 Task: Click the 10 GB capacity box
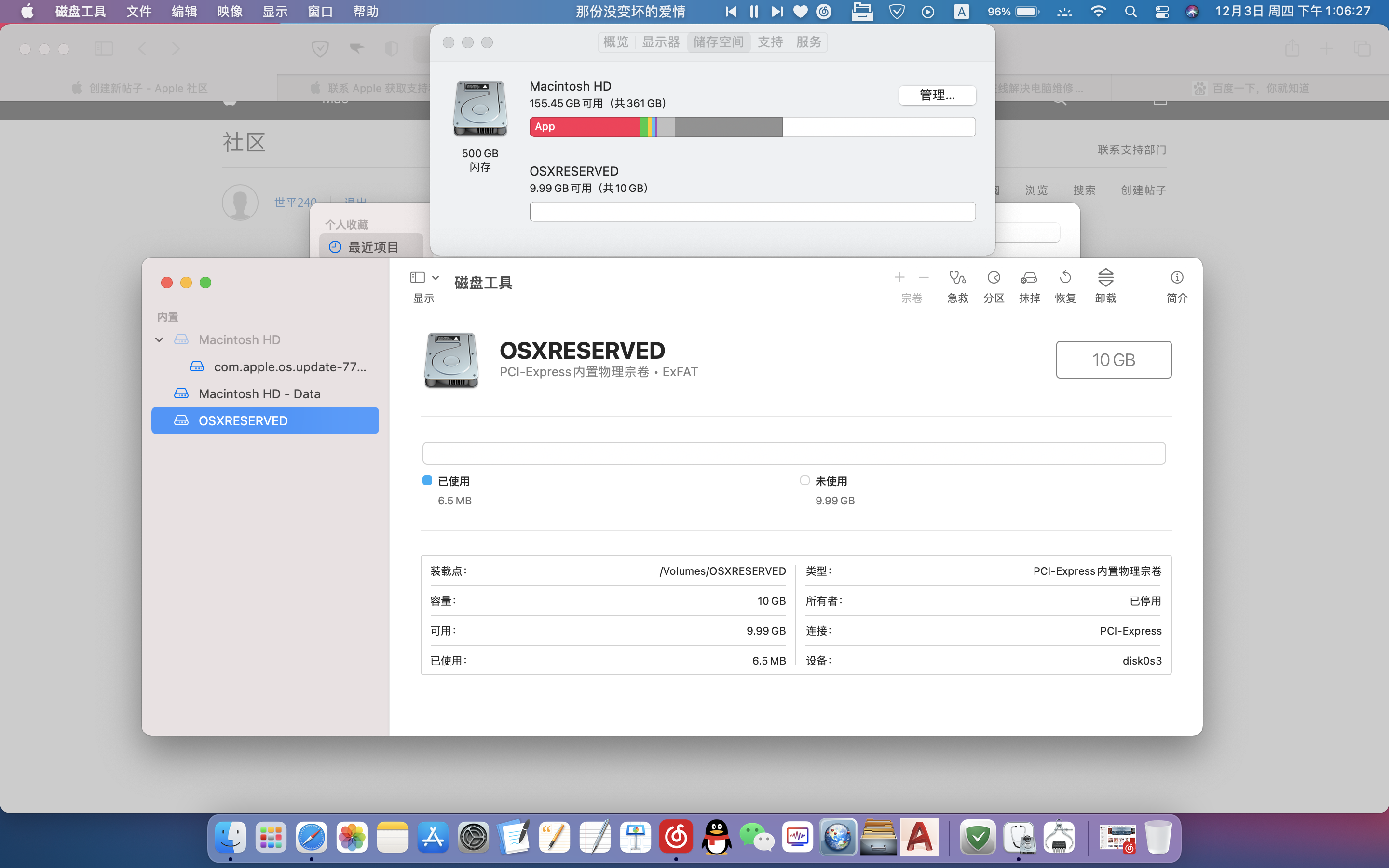tap(1114, 360)
